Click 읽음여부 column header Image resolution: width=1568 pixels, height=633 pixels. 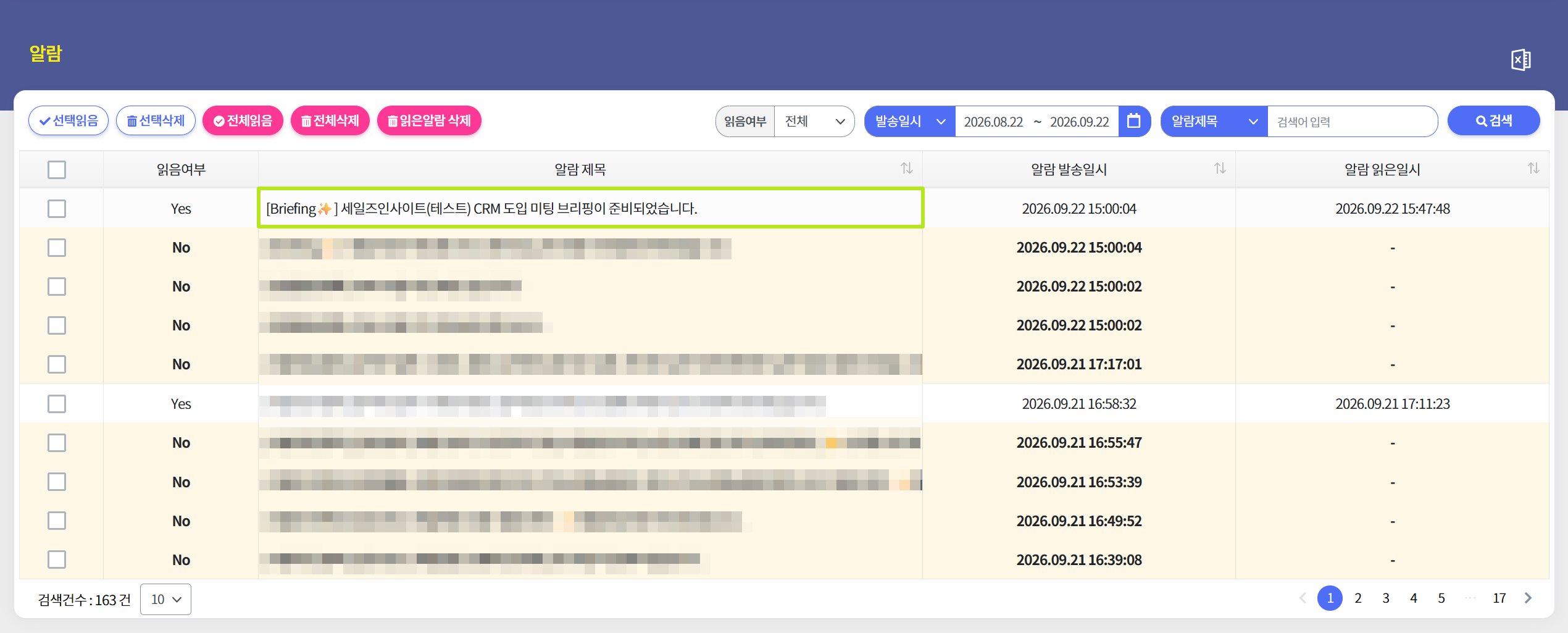click(x=181, y=169)
